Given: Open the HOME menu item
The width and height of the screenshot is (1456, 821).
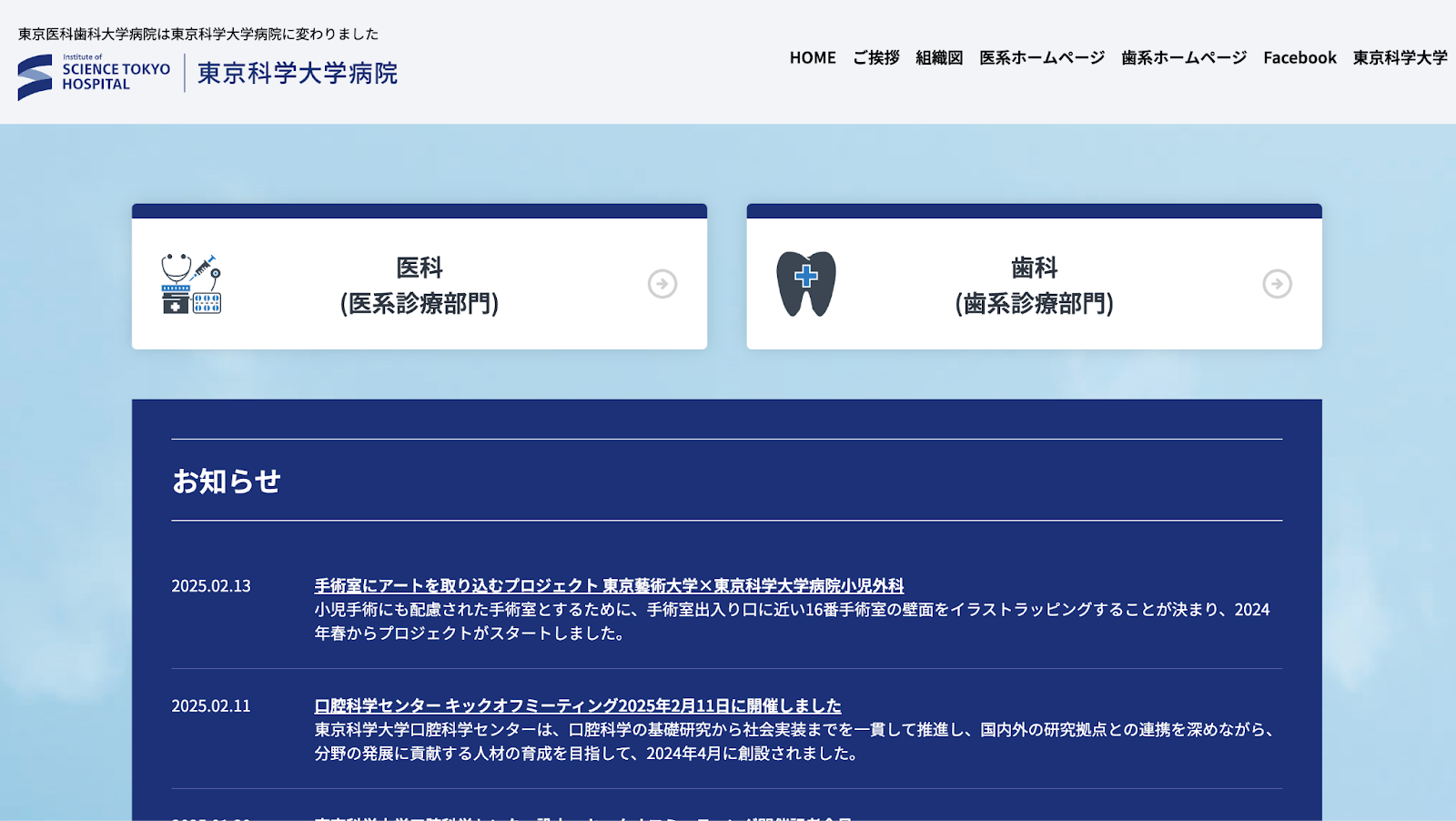Looking at the screenshot, I should point(813,58).
